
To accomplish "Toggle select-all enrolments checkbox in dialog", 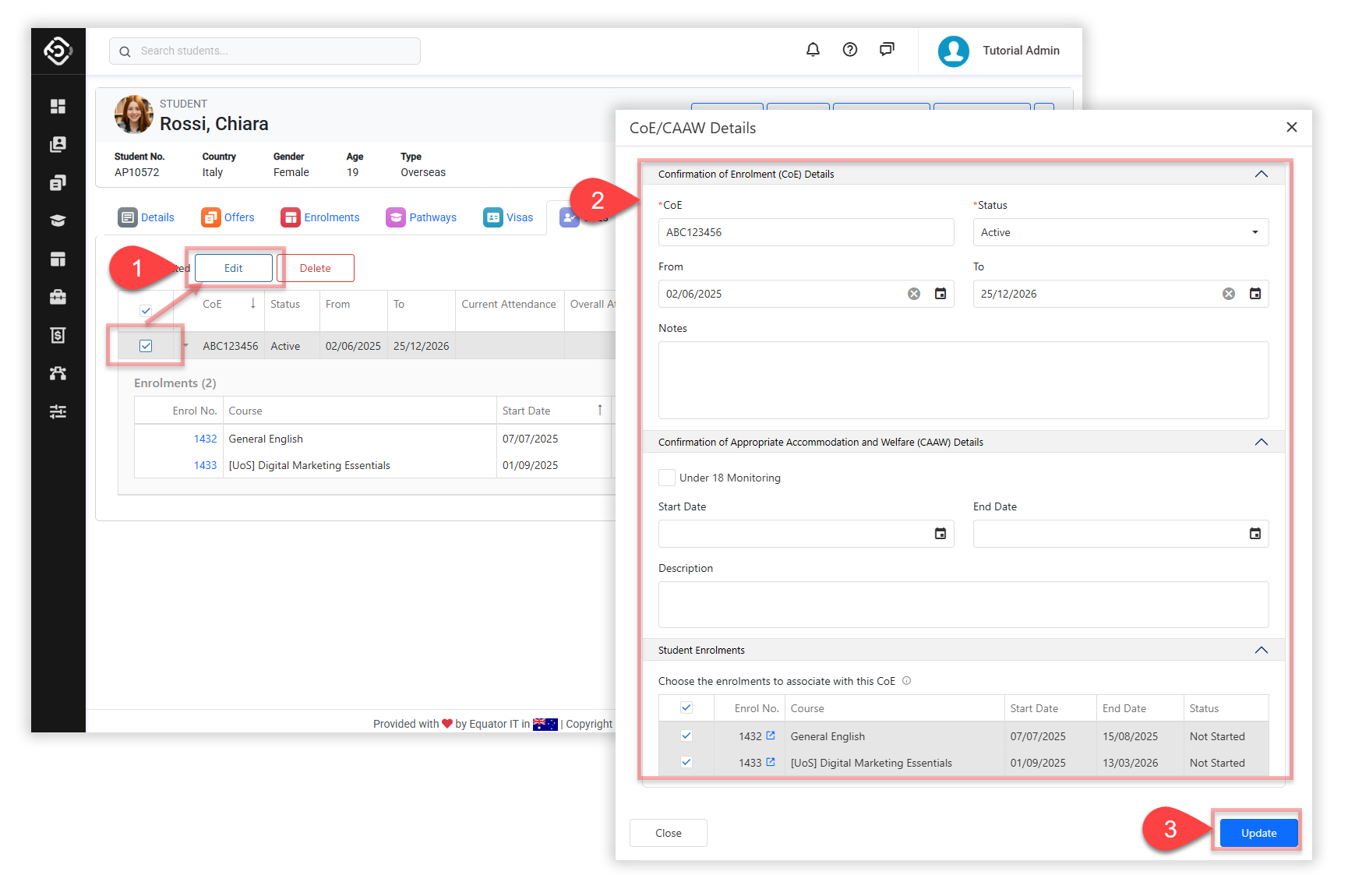I will [686, 707].
